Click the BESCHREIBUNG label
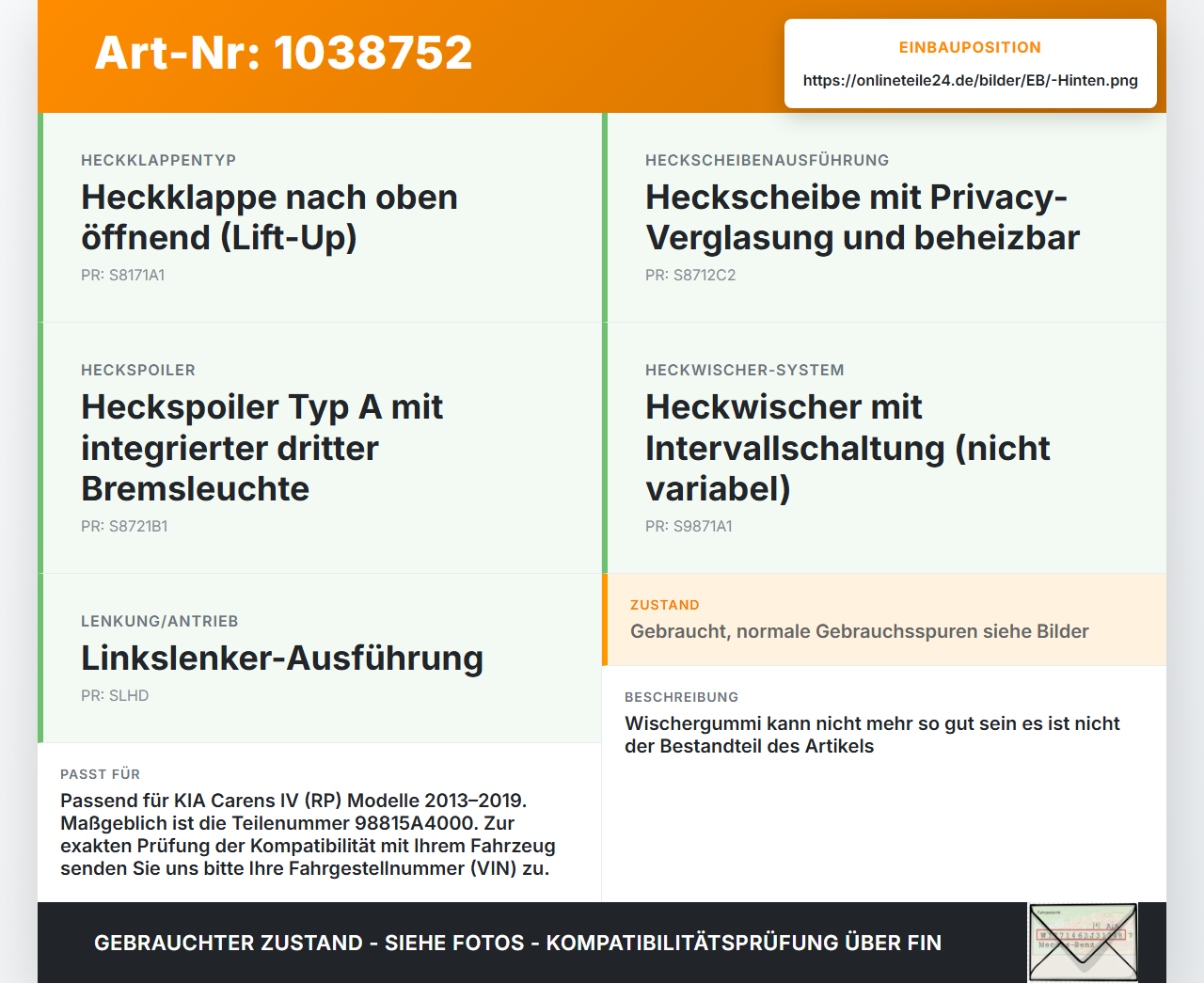 pyautogui.click(x=682, y=697)
